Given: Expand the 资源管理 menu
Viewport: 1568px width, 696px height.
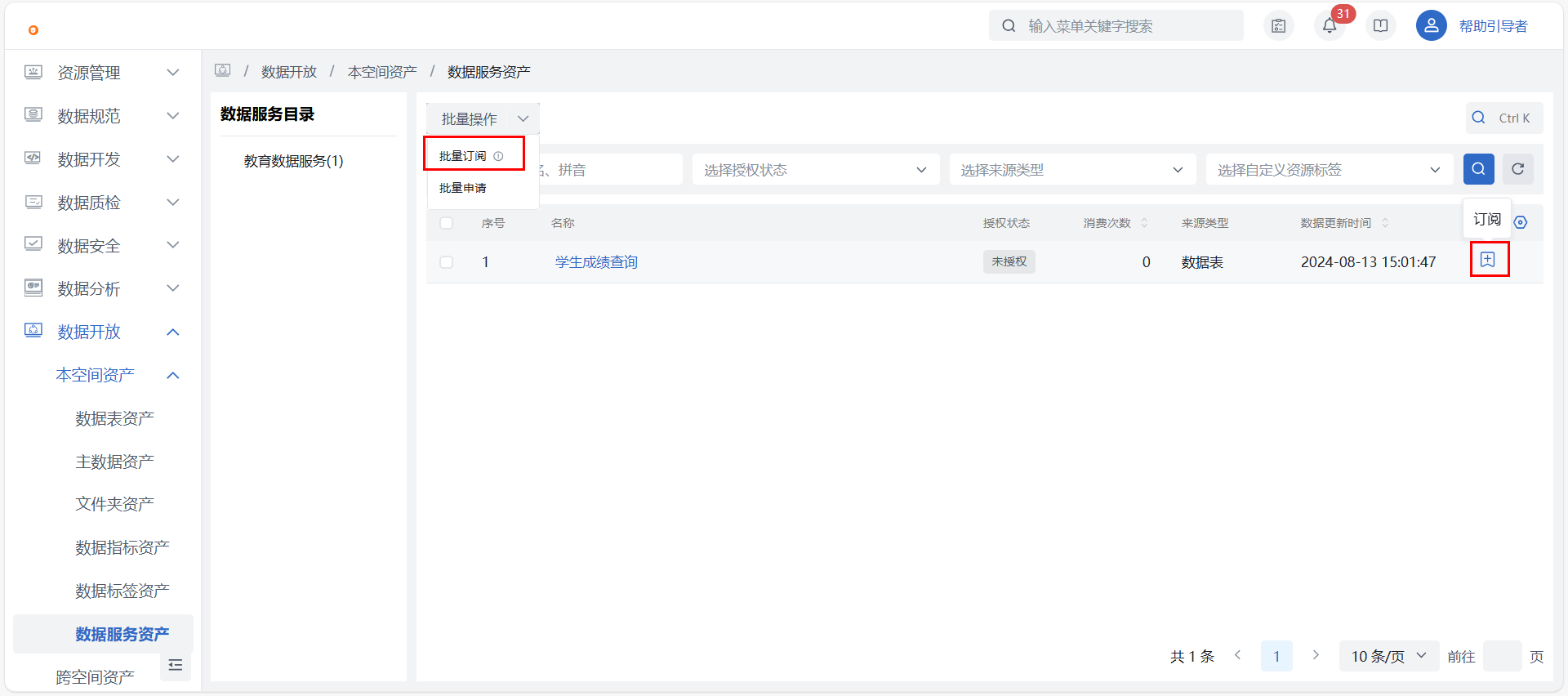Looking at the screenshot, I should click(x=173, y=72).
